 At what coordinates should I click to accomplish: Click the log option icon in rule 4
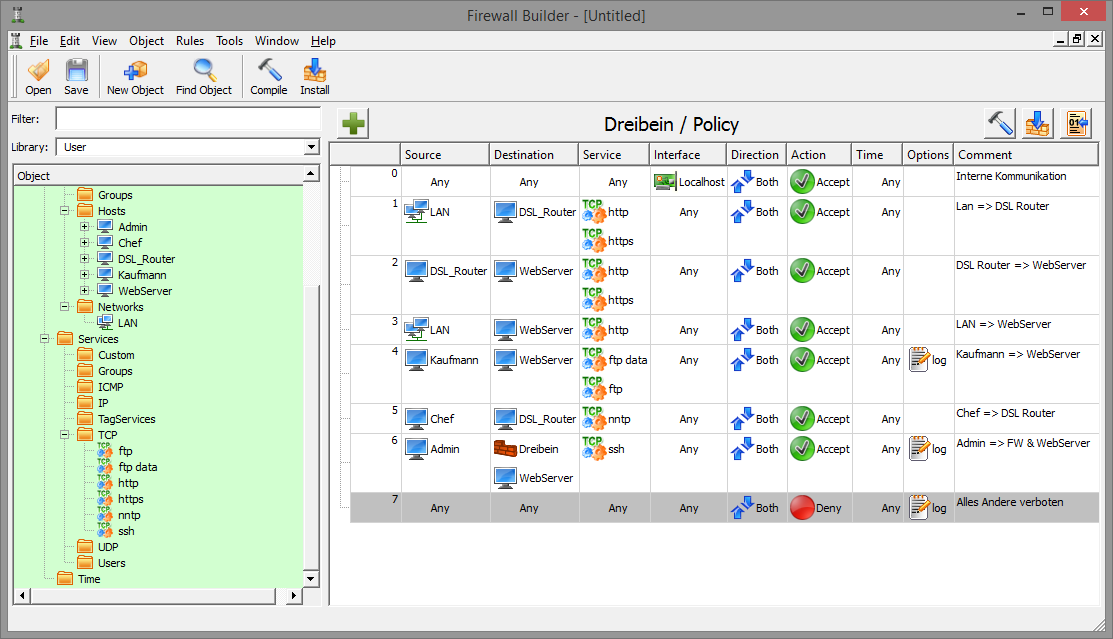(x=920, y=360)
